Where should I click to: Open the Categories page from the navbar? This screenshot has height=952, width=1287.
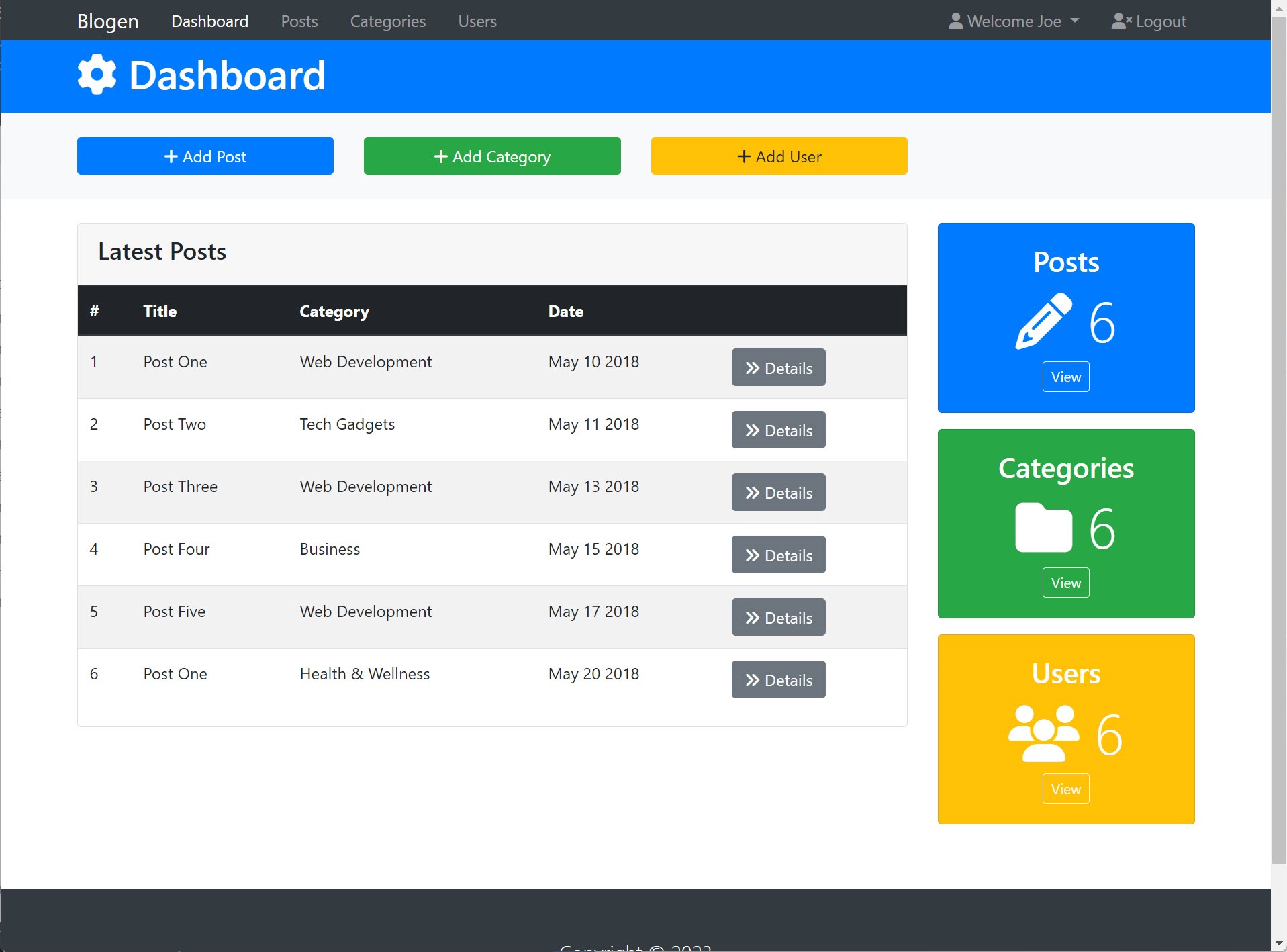tap(387, 21)
